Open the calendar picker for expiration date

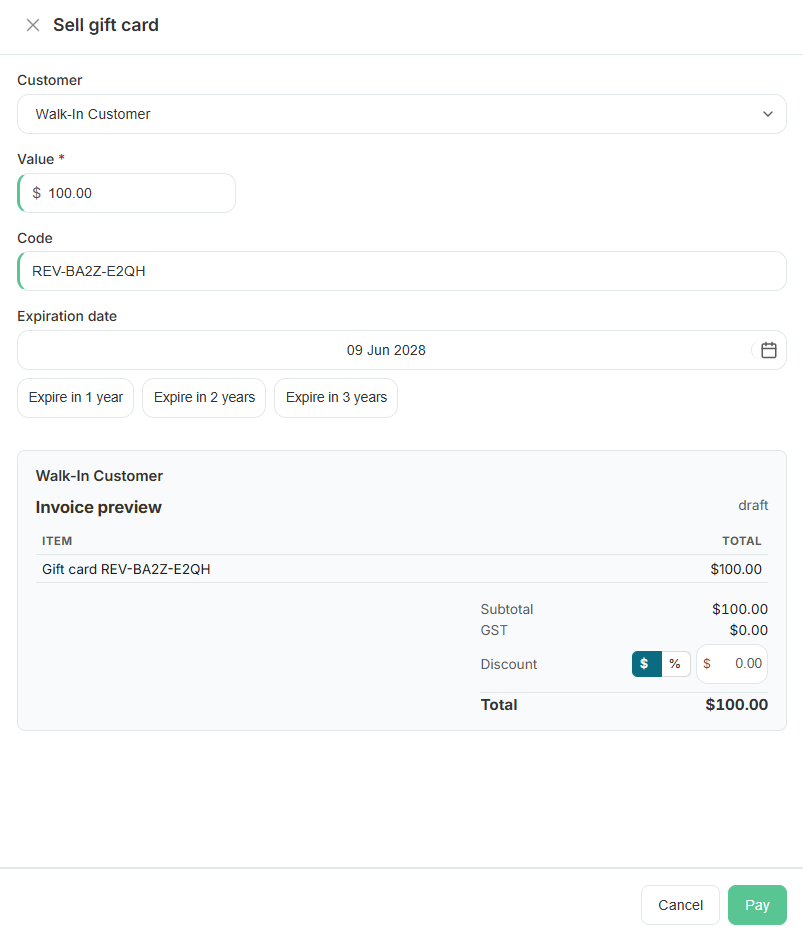pyautogui.click(x=768, y=350)
